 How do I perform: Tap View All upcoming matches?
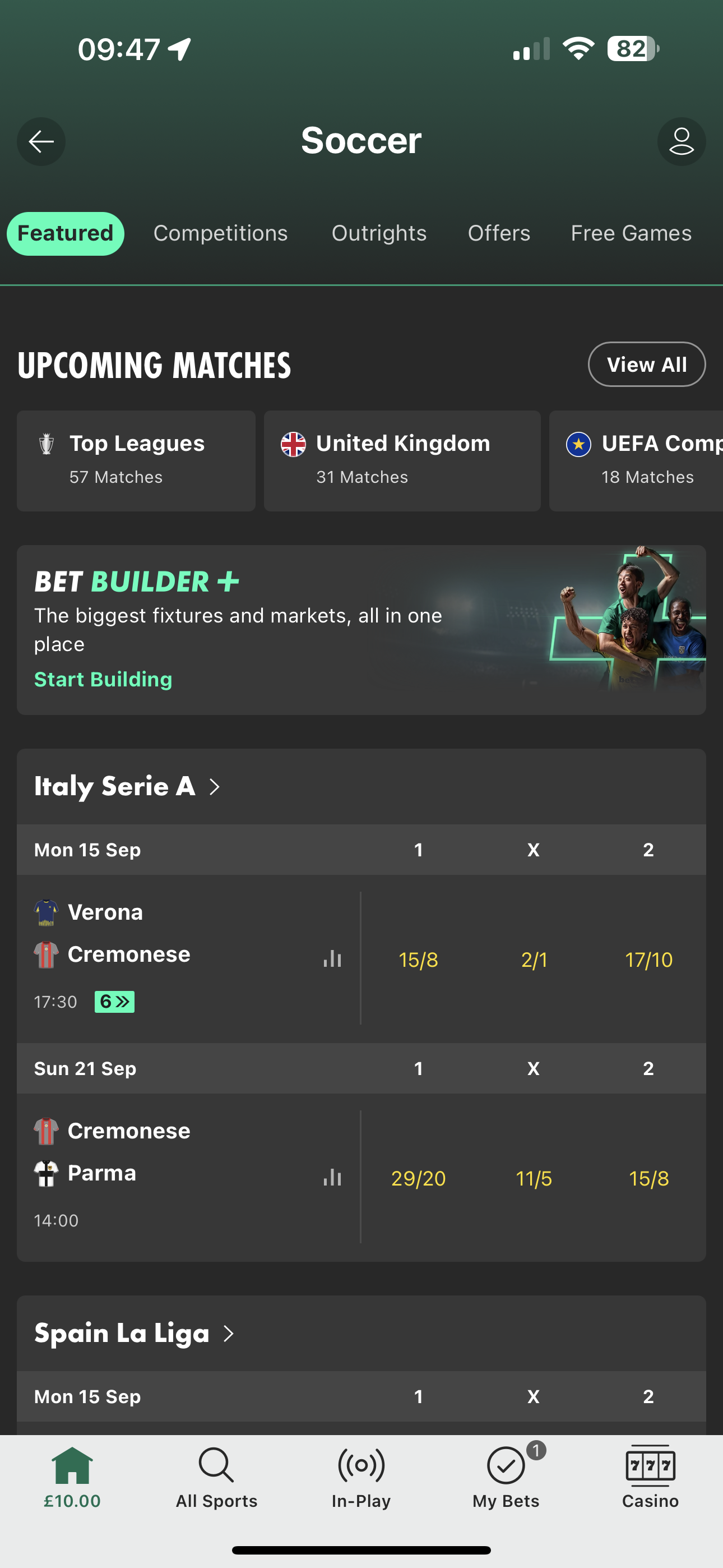point(646,364)
